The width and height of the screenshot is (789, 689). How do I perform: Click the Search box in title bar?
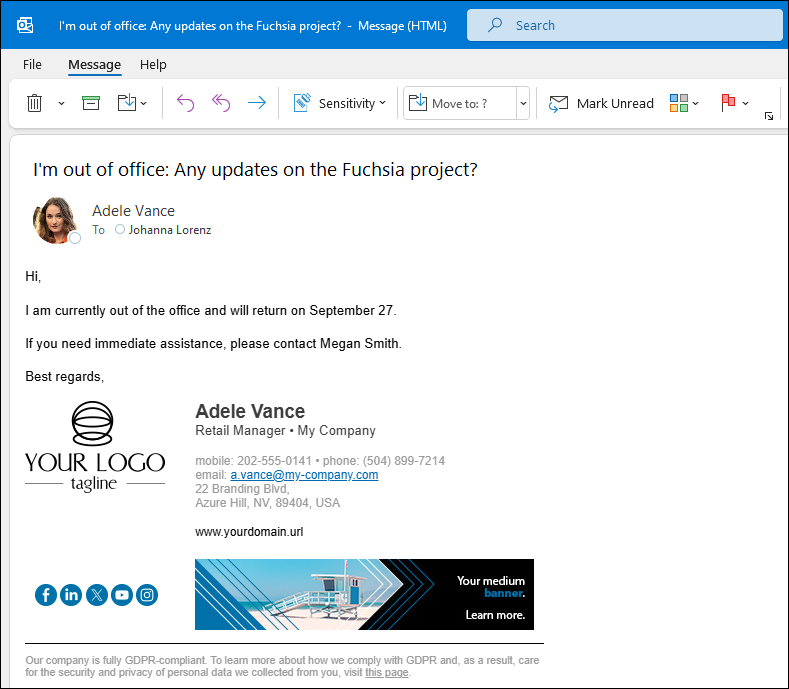click(624, 25)
